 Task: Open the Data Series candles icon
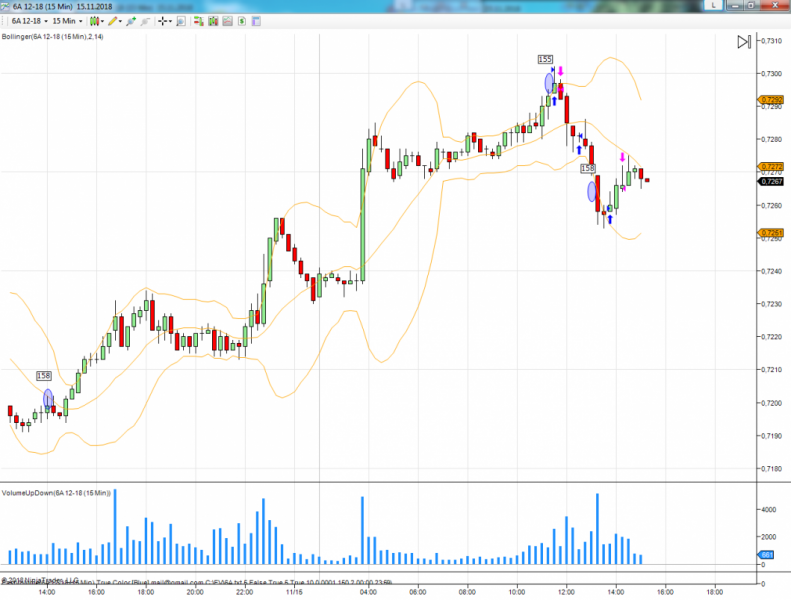pyautogui.click(x=213, y=21)
